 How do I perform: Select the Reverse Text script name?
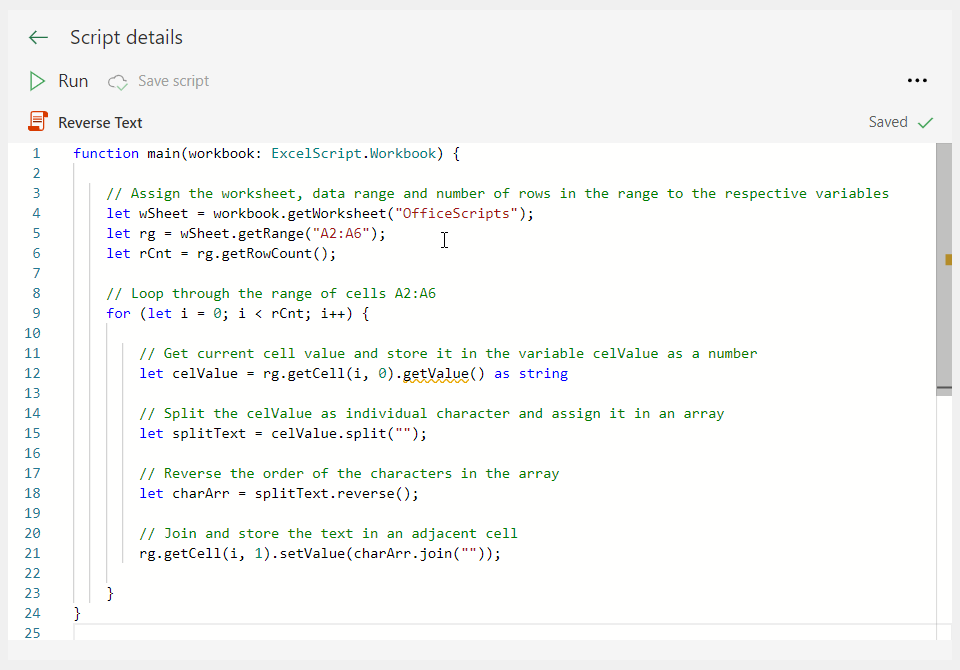click(100, 122)
